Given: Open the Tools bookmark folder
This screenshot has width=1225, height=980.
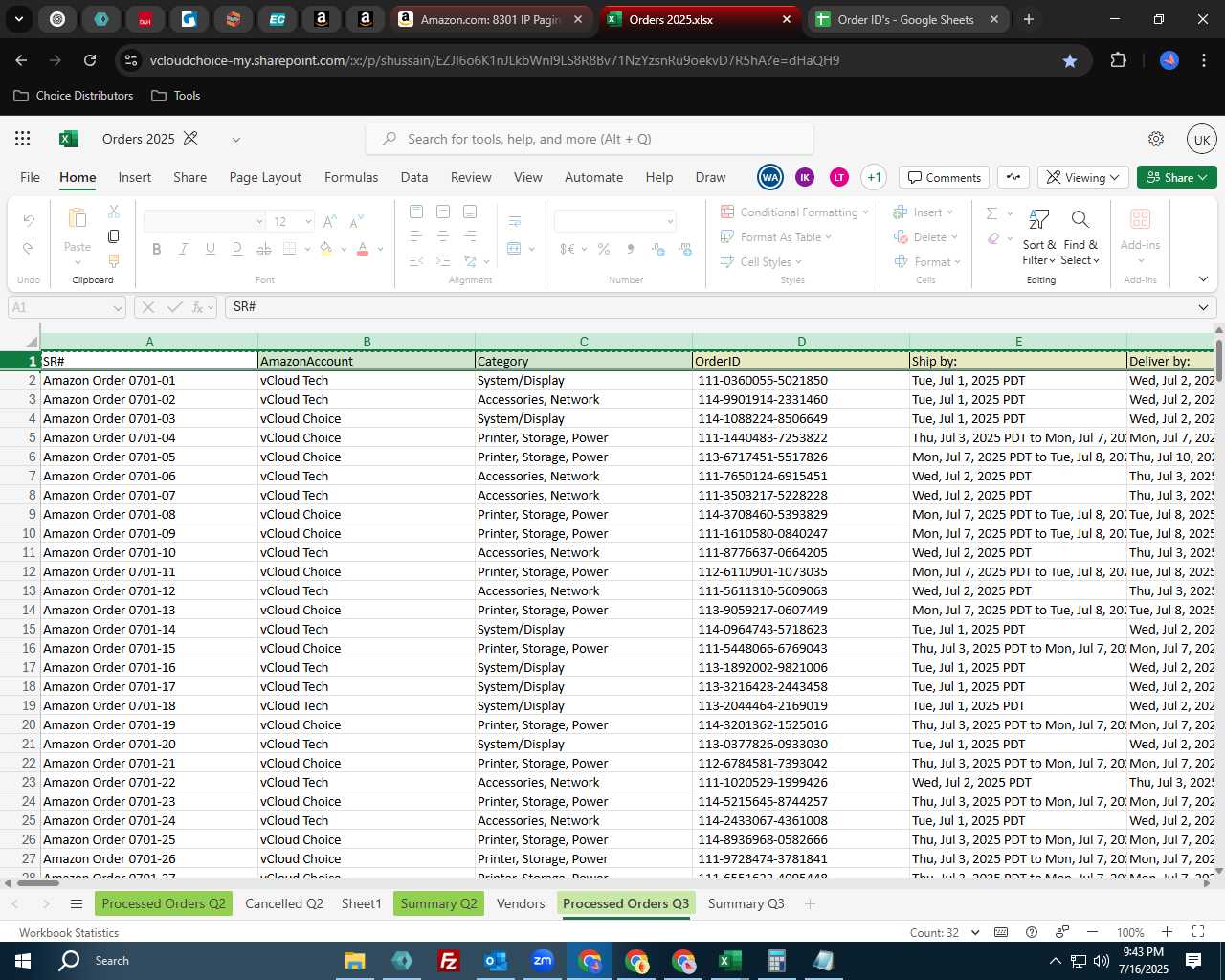Looking at the screenshot, I should (176, 96).
